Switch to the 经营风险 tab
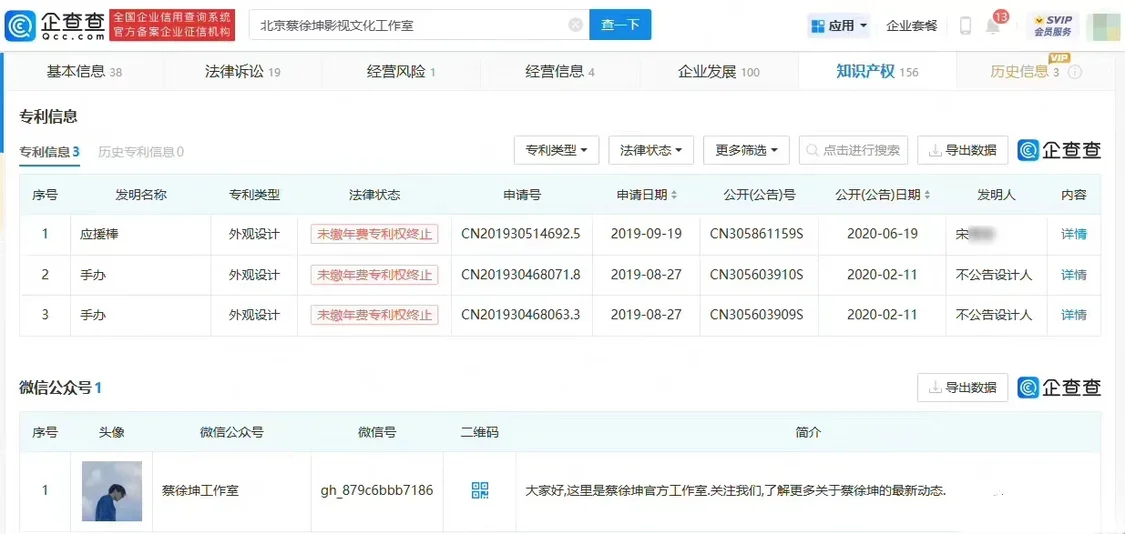The width and height of the screenshot is (1125, 534). click(401, 72)
